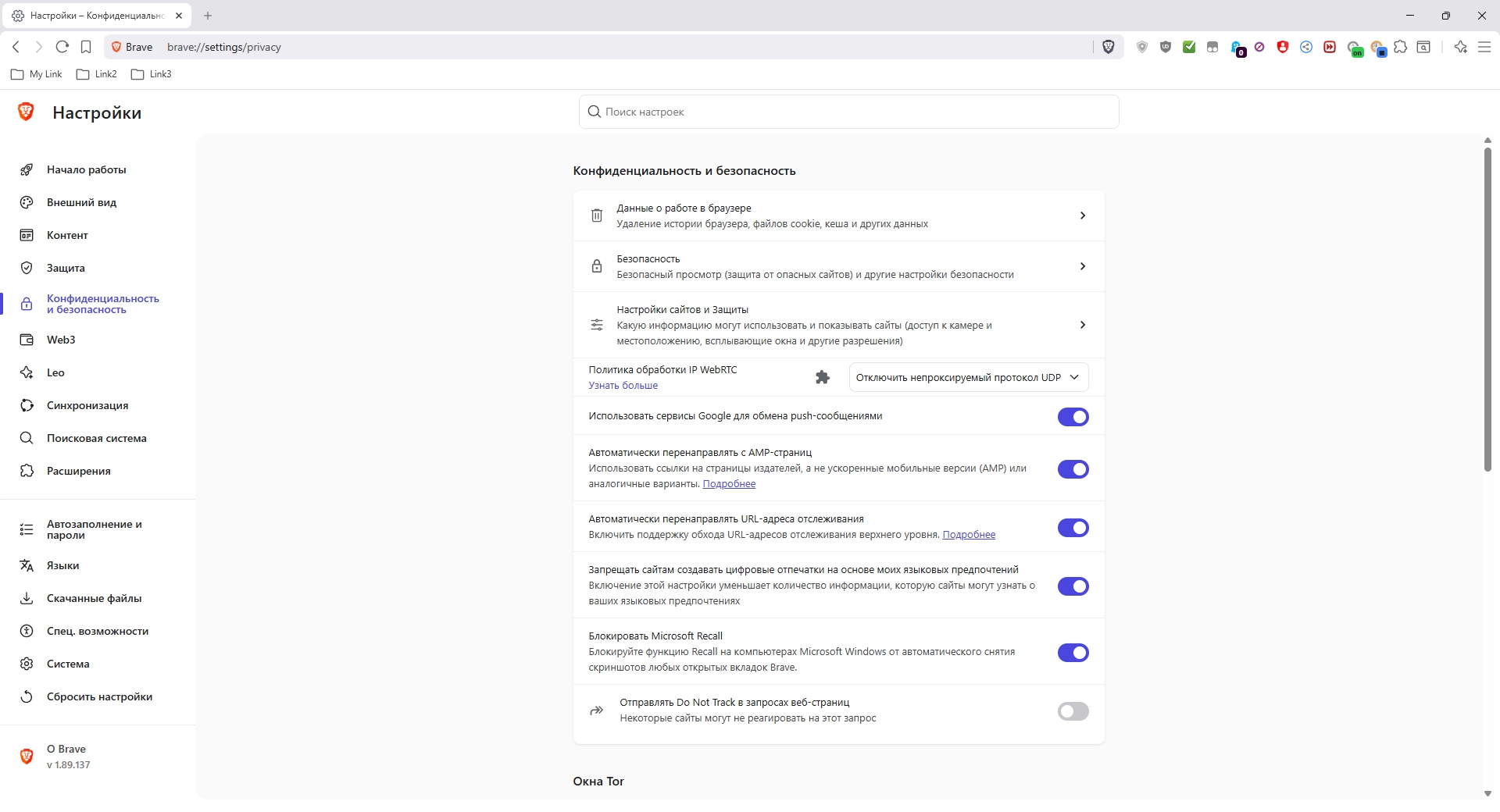Reload the current page
Image resolution: width=1500 pixels, height=812 pixels.
(62, 47)
